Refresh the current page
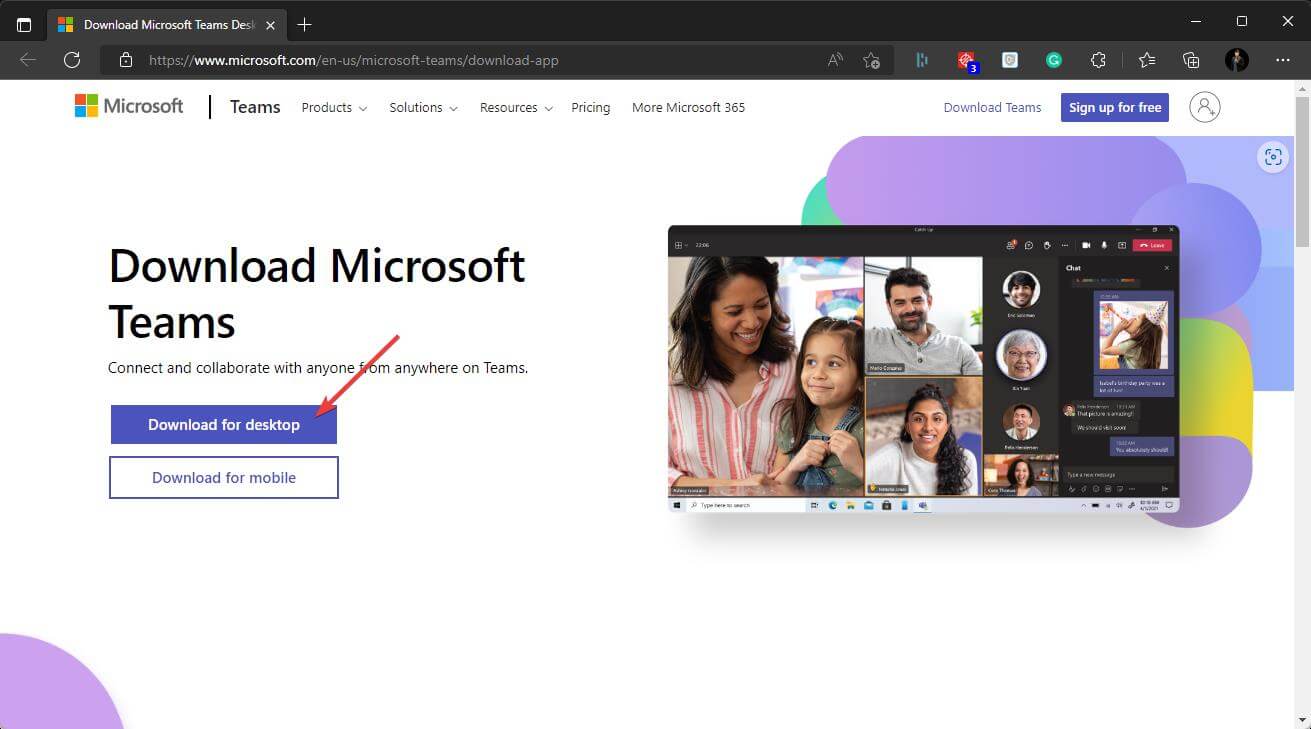 tap(72, 60)
